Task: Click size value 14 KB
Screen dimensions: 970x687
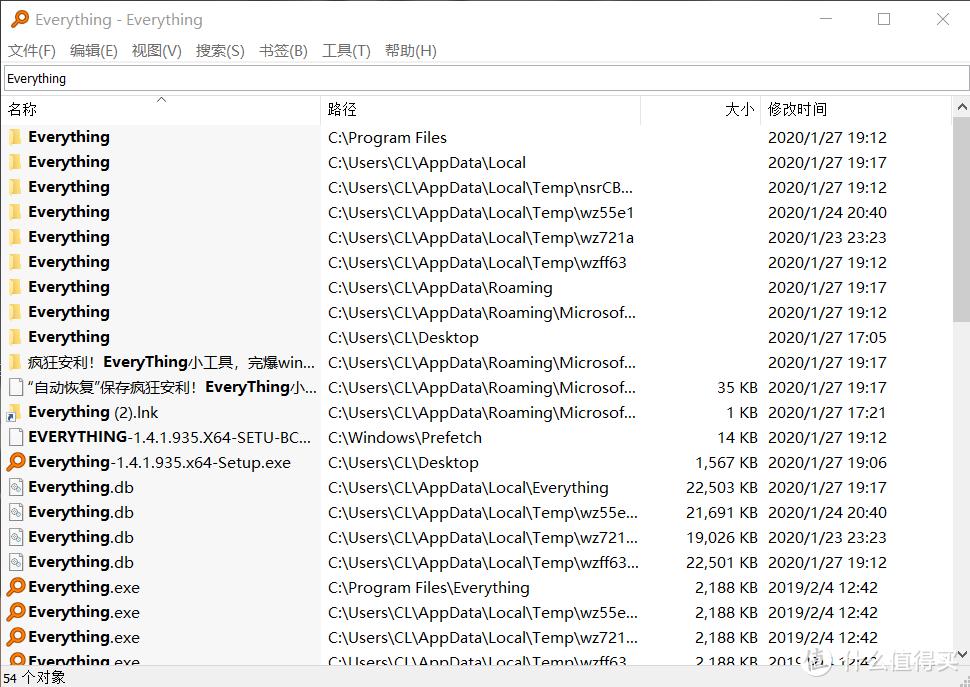Action: 737,438
